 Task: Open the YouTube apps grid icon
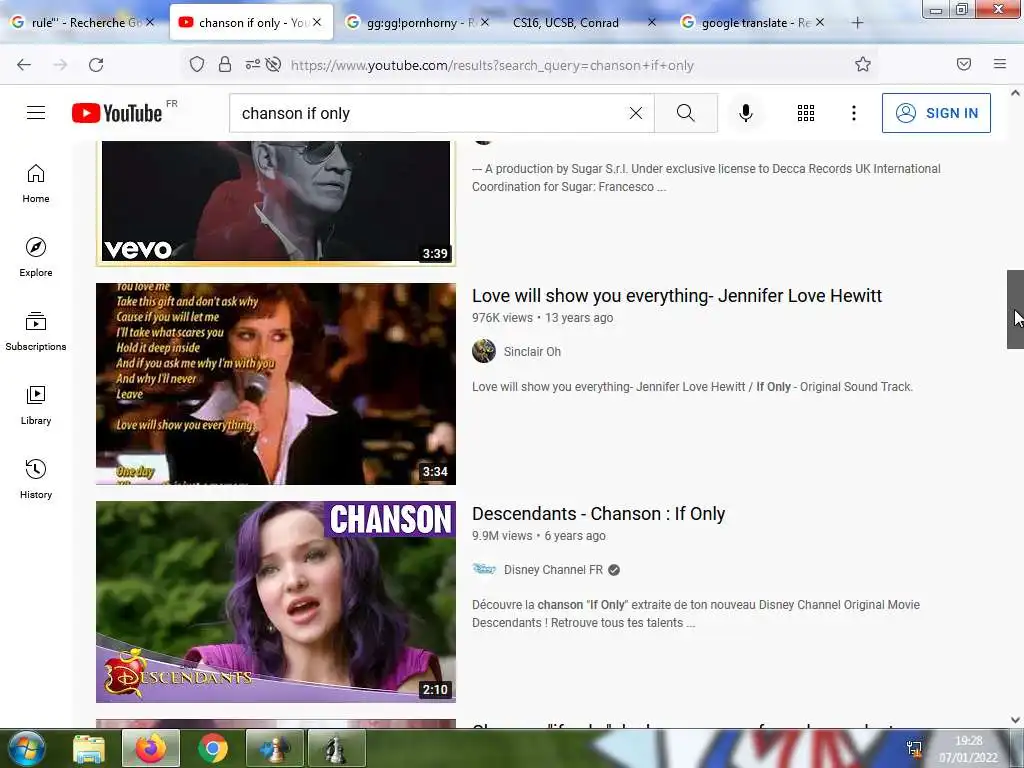click(806, 113)
